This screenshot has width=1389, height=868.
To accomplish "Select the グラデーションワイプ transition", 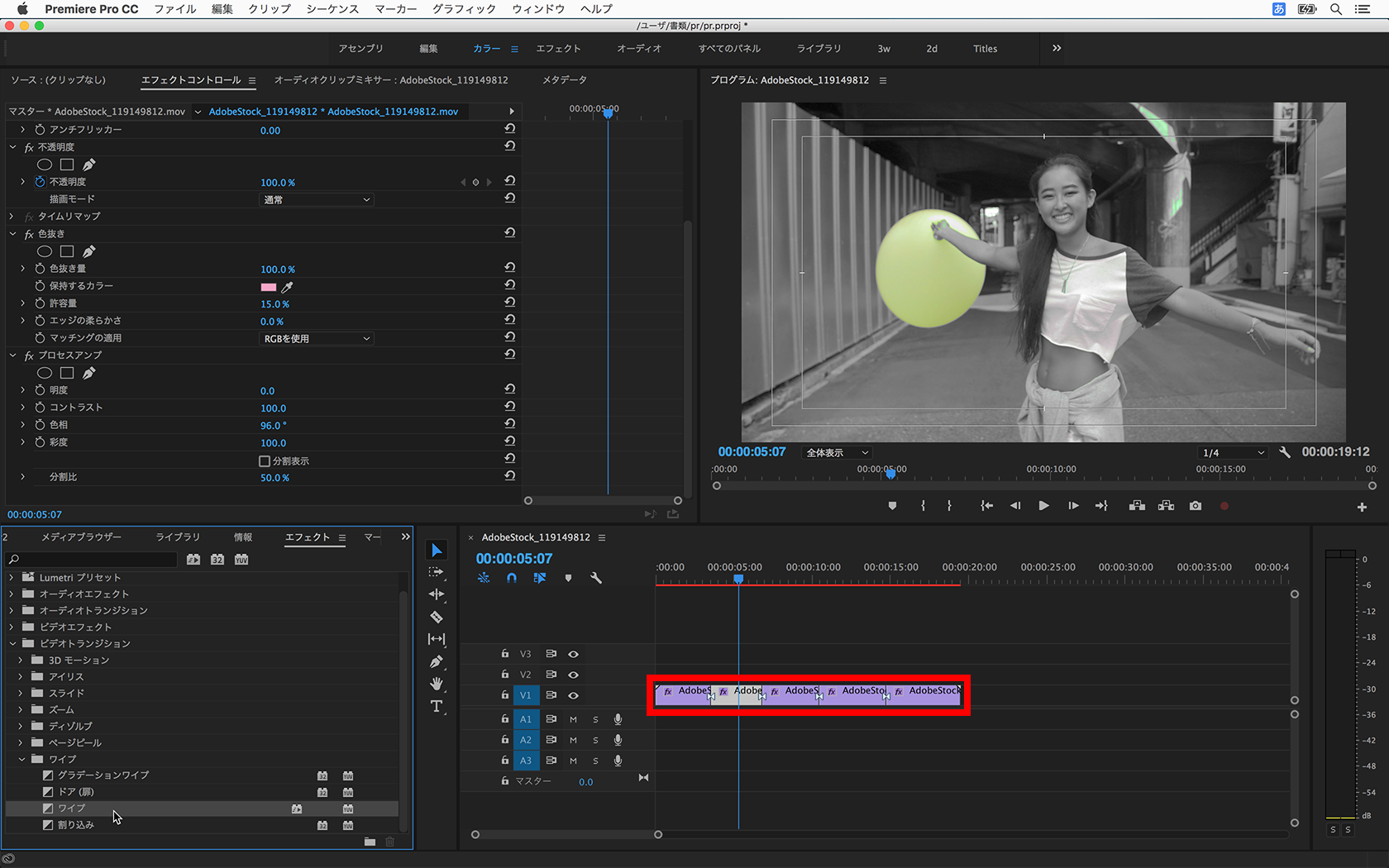I will 103,775.
